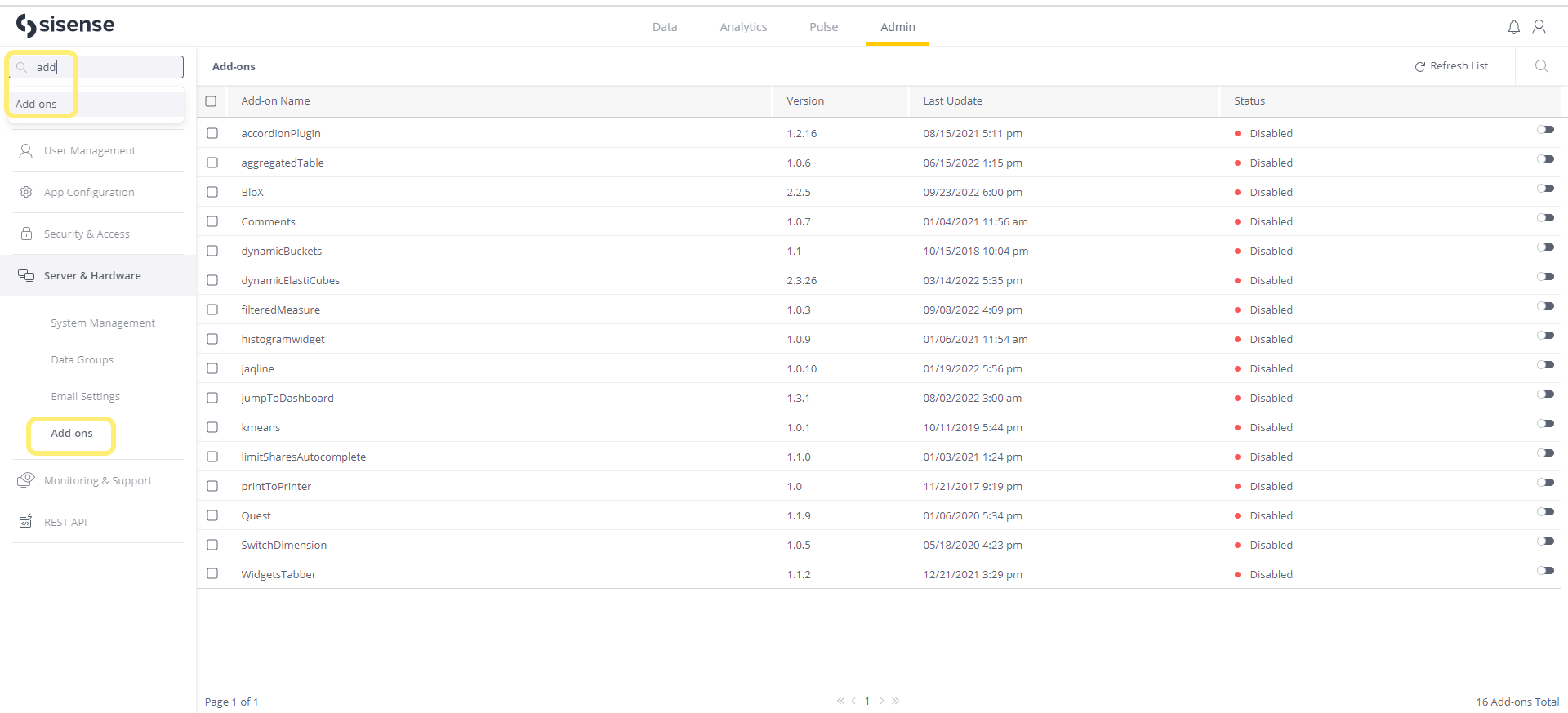Click the Sisense logo
The width and height of the screenshot is (1568, 713).
65,25
